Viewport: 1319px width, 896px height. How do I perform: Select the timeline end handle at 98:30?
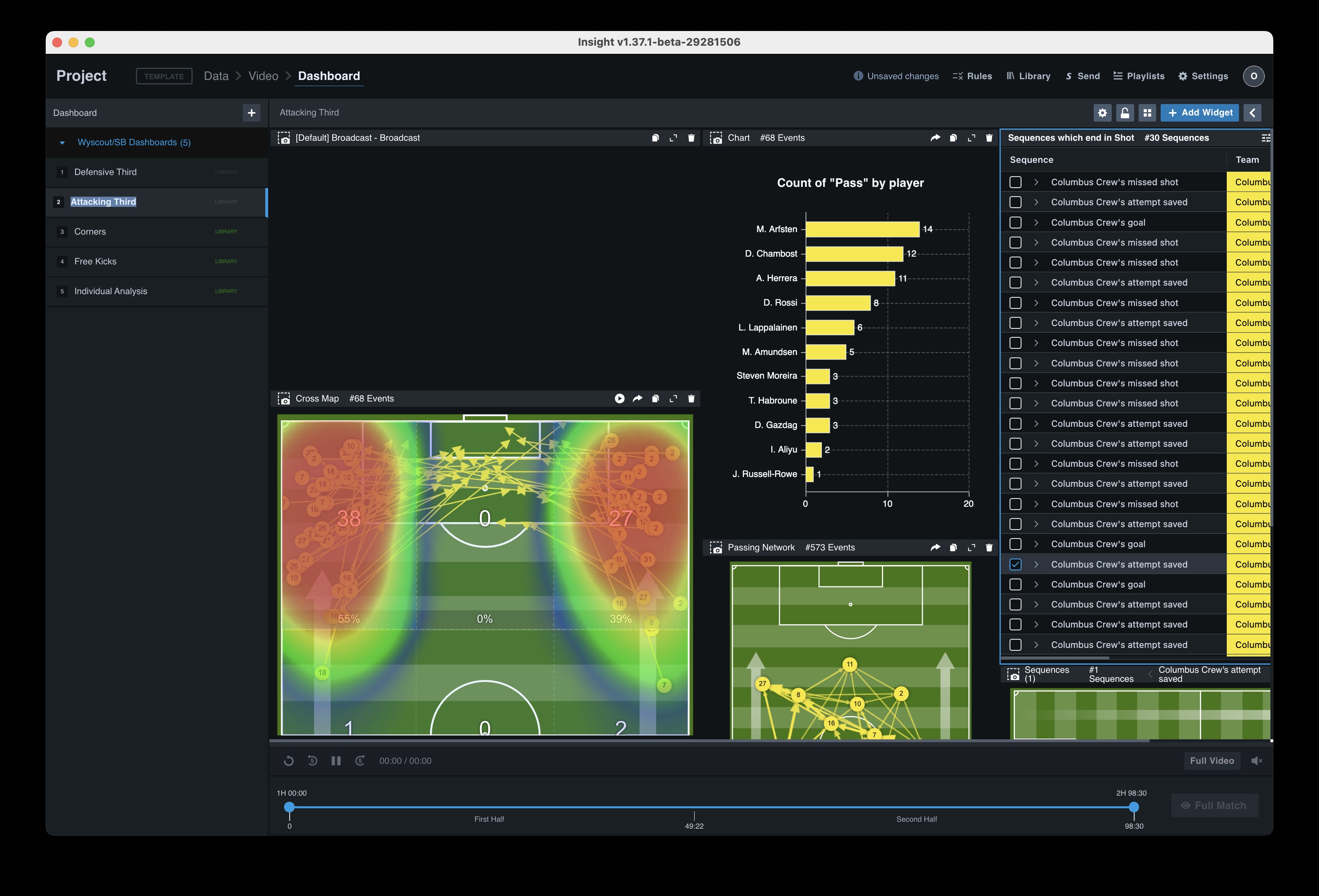[x=1133, y=807]
